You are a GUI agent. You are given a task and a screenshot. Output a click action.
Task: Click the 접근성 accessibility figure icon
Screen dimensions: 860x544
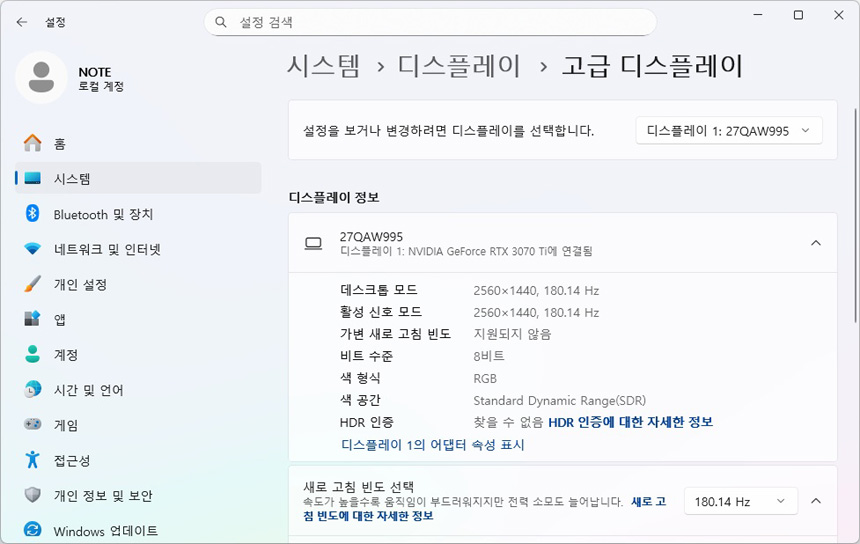(x=33, y=460)
